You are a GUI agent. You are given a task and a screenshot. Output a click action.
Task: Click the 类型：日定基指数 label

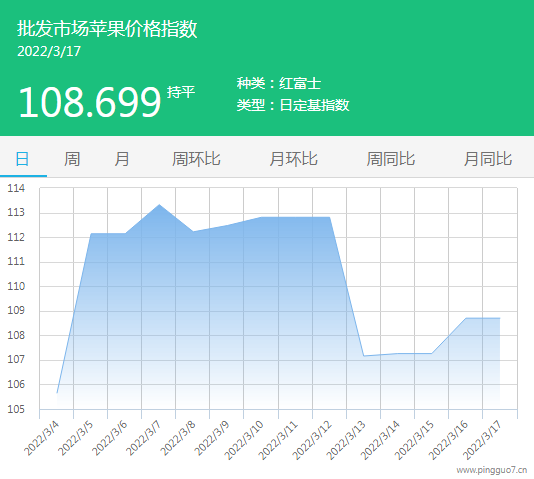pyautogui.click(x=293, y=105)
